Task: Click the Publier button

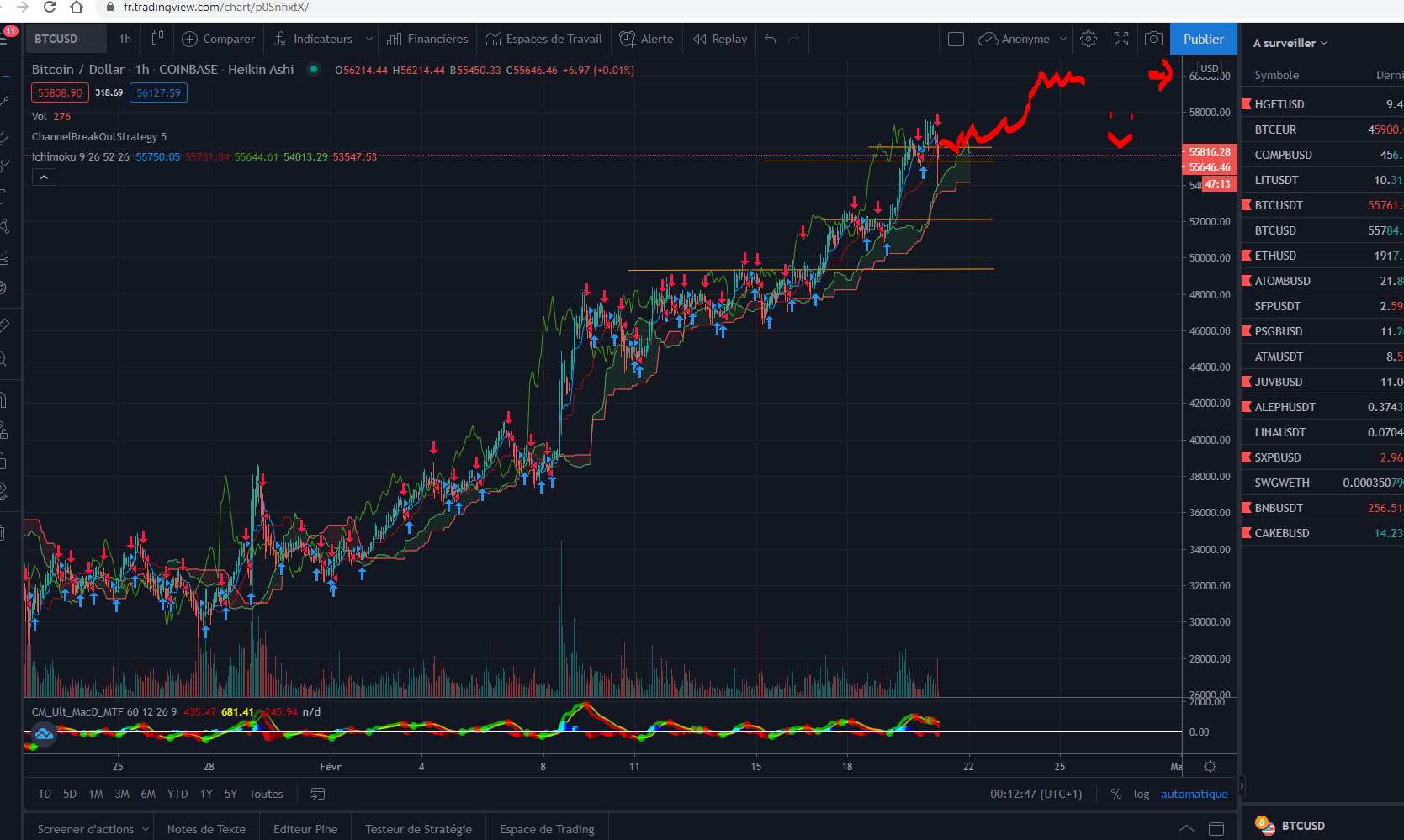Action: 1203,39
